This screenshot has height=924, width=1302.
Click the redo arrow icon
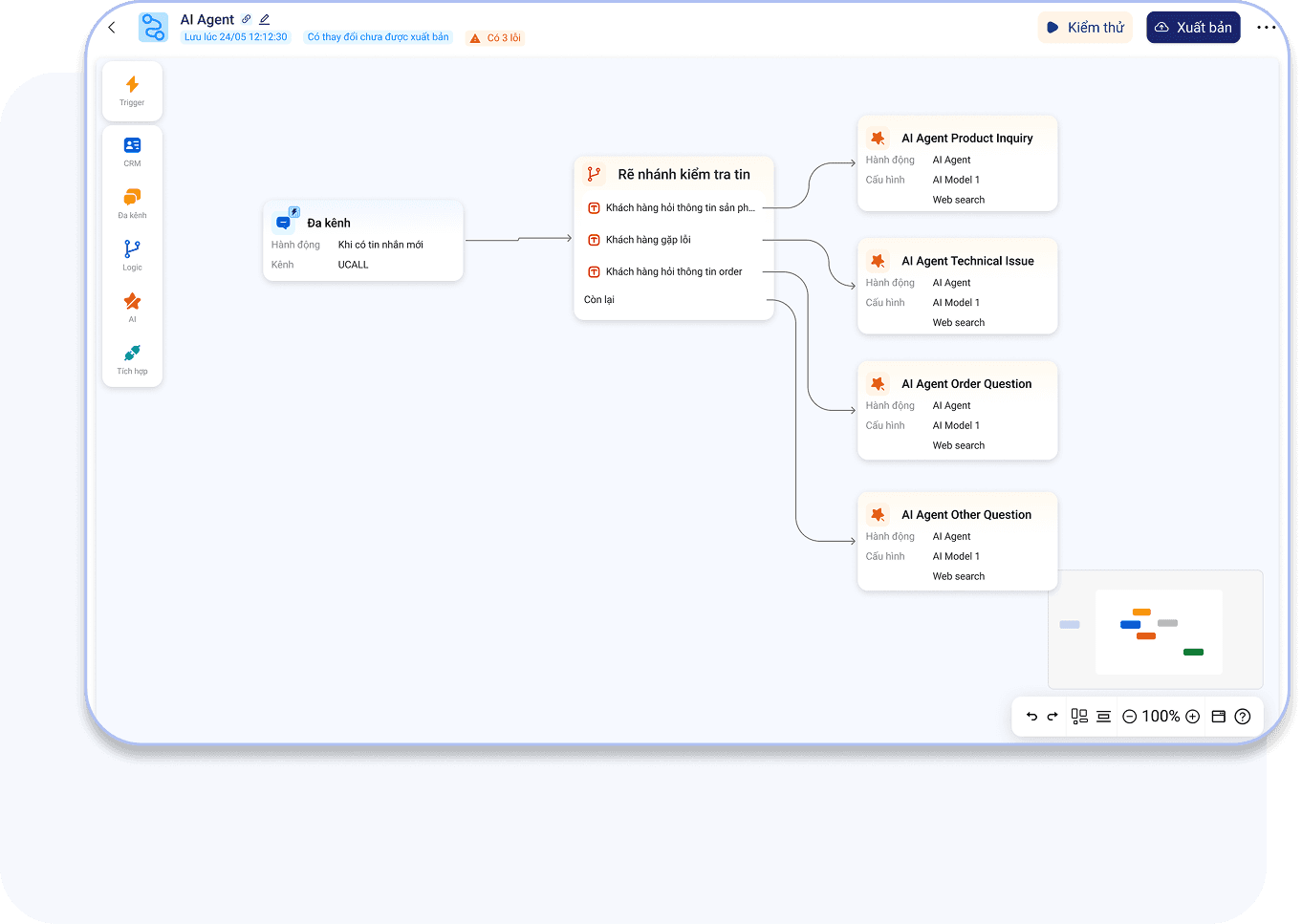1052,717
